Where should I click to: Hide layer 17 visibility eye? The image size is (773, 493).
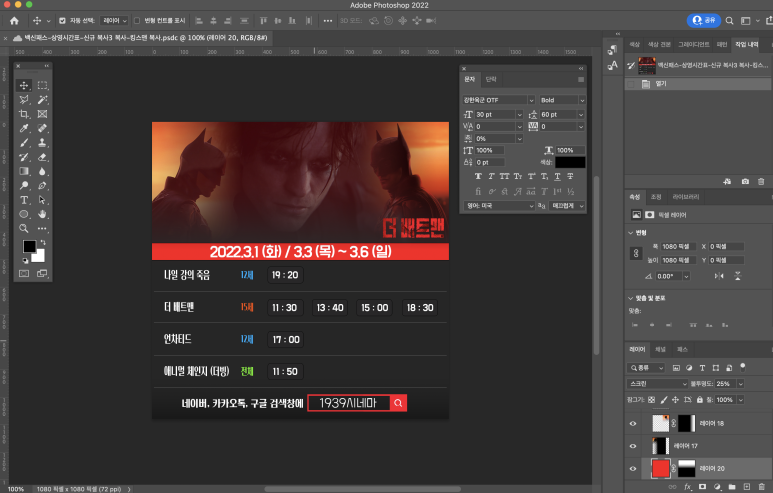[633, 446]
